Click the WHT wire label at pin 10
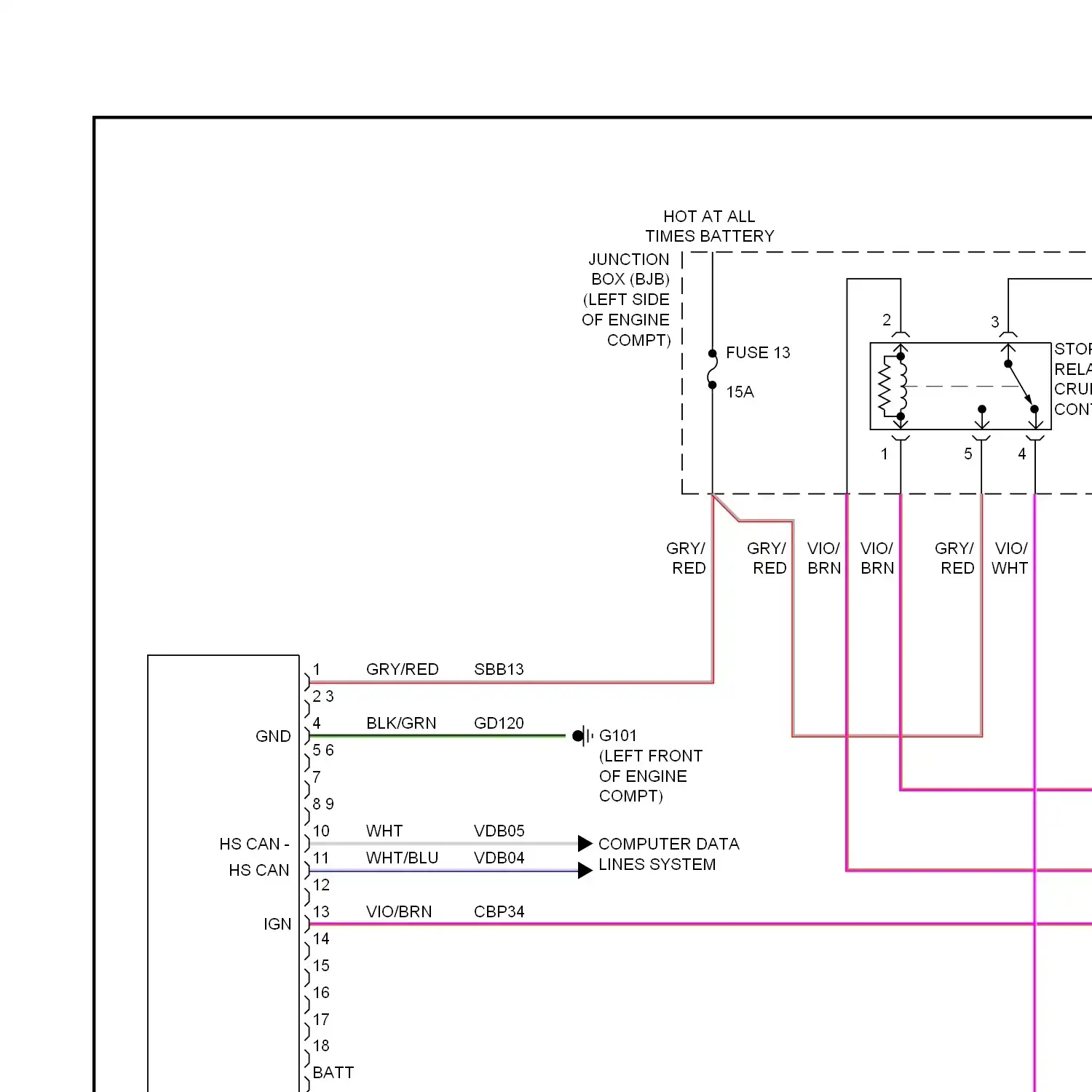 [384, 831]
